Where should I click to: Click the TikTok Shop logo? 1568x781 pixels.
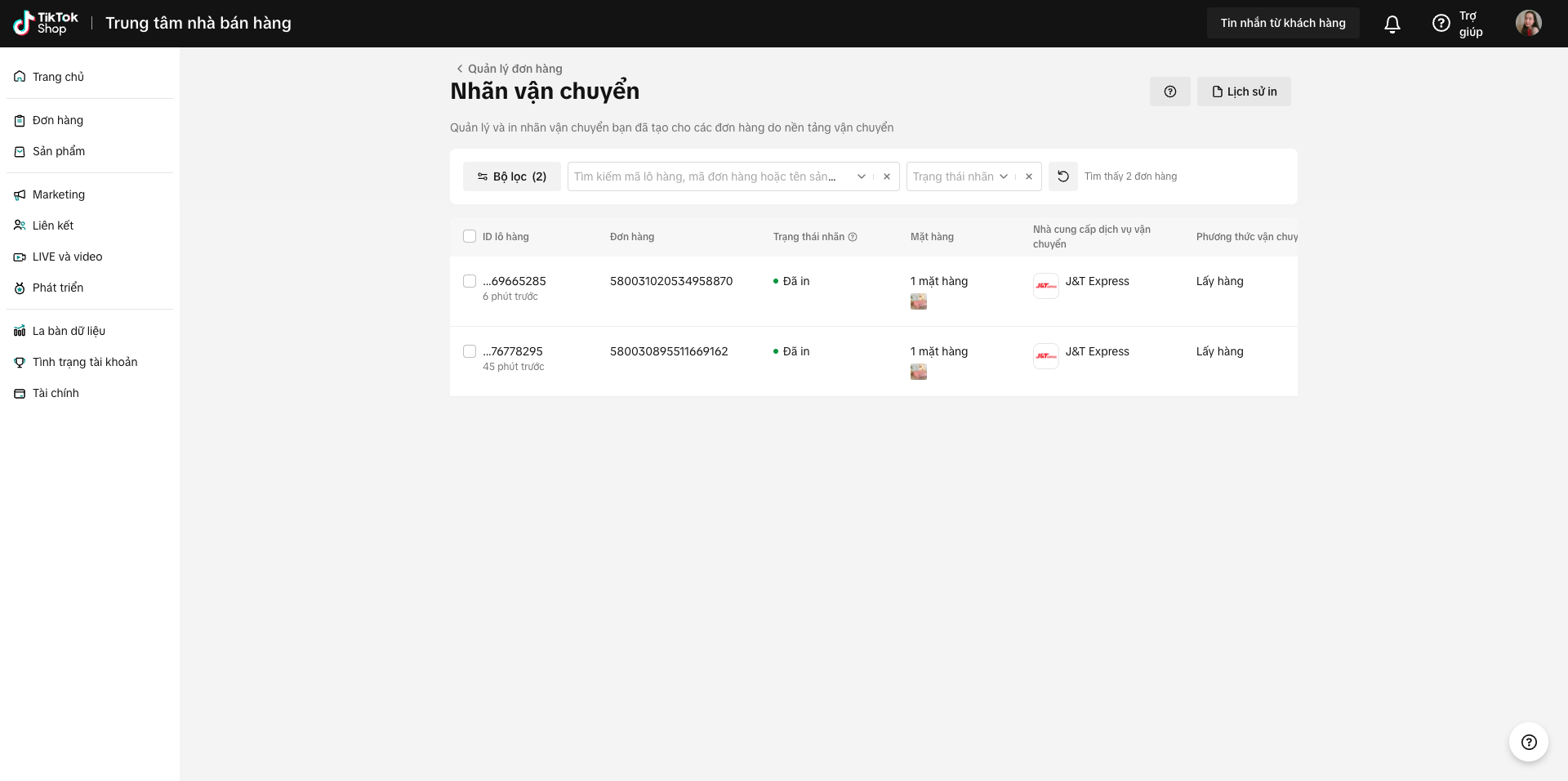coord(46,23)
